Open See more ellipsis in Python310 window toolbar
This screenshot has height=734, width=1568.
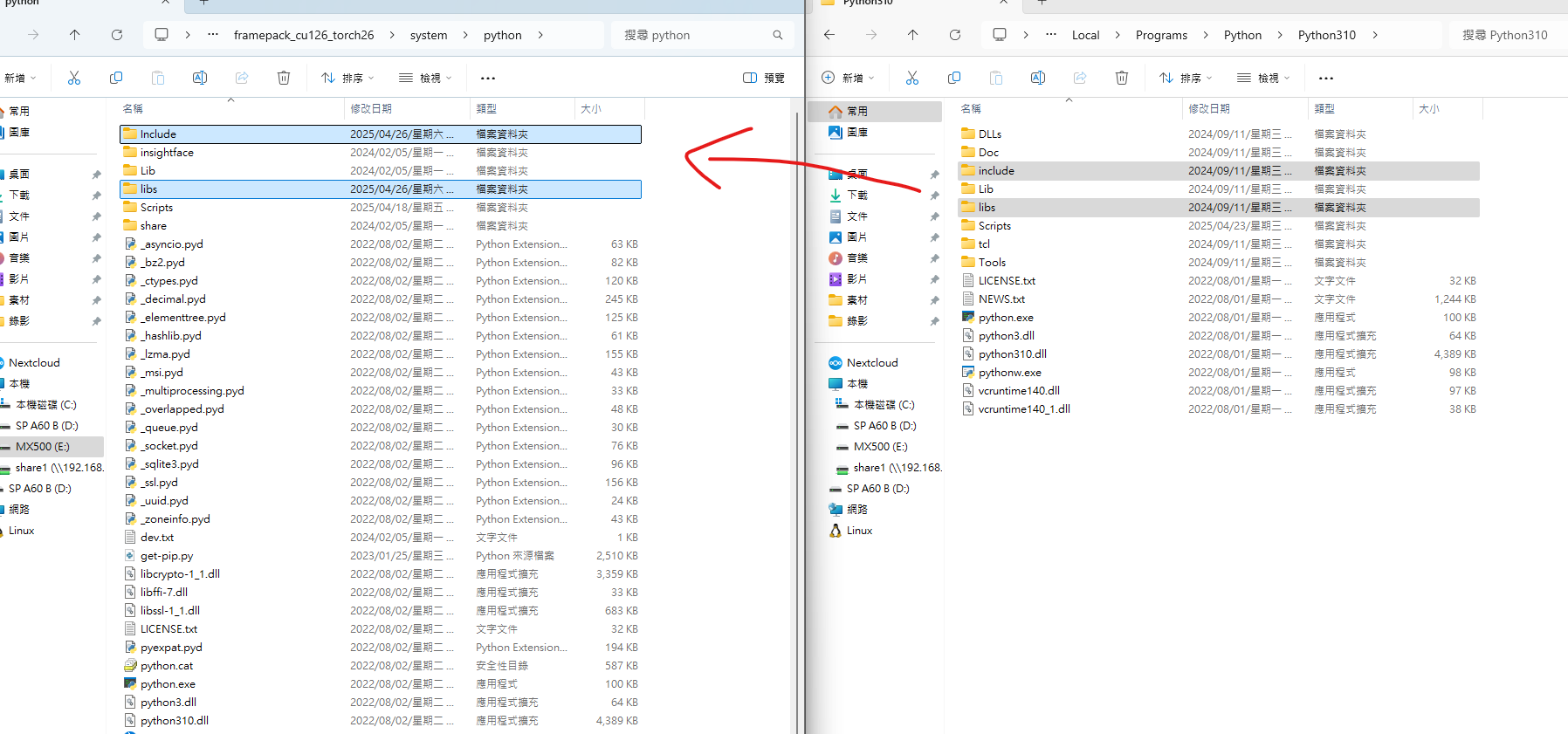click(x=1326, y=78)
